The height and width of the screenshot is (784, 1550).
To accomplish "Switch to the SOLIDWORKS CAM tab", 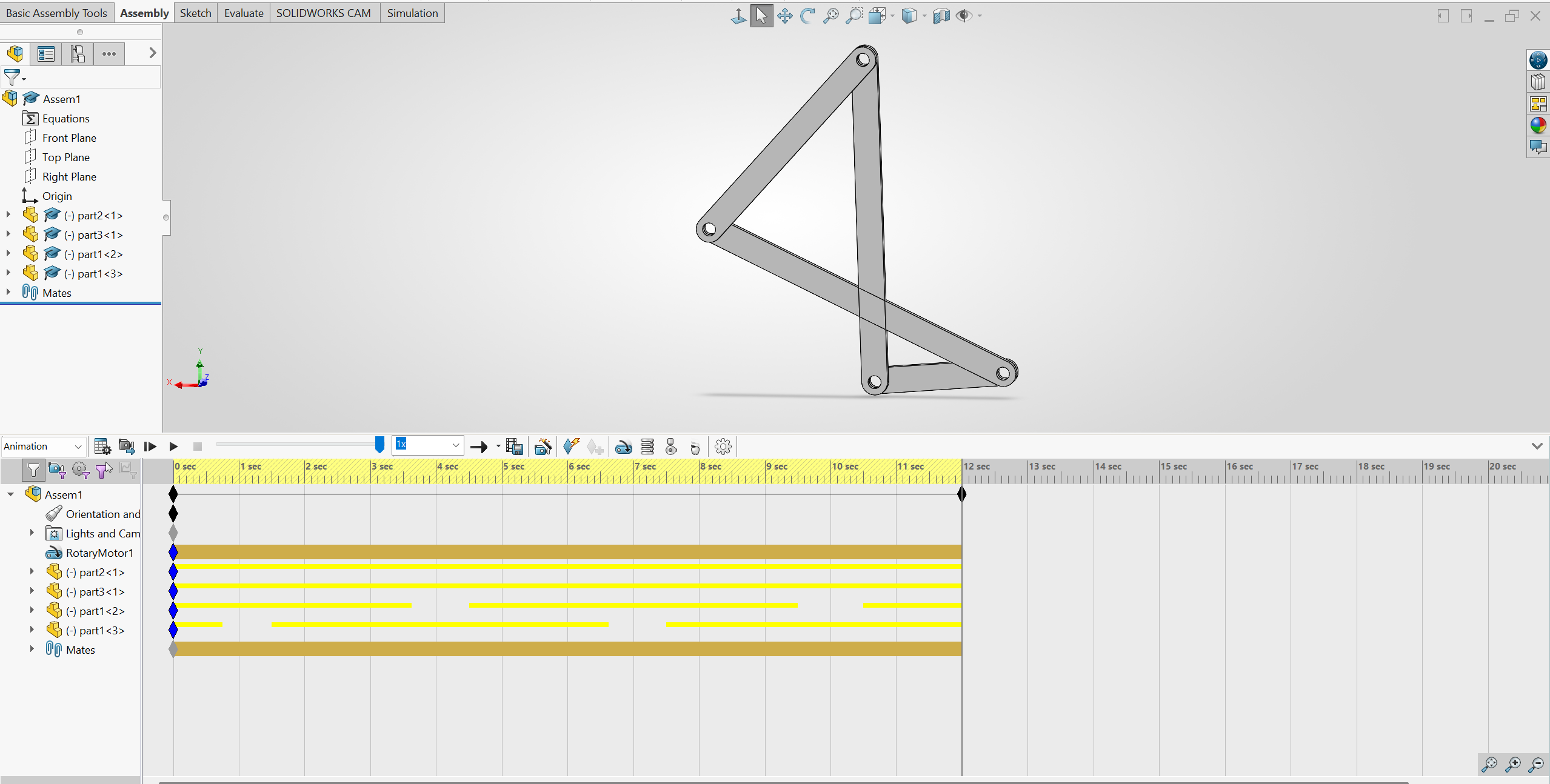I will [324, 13].
